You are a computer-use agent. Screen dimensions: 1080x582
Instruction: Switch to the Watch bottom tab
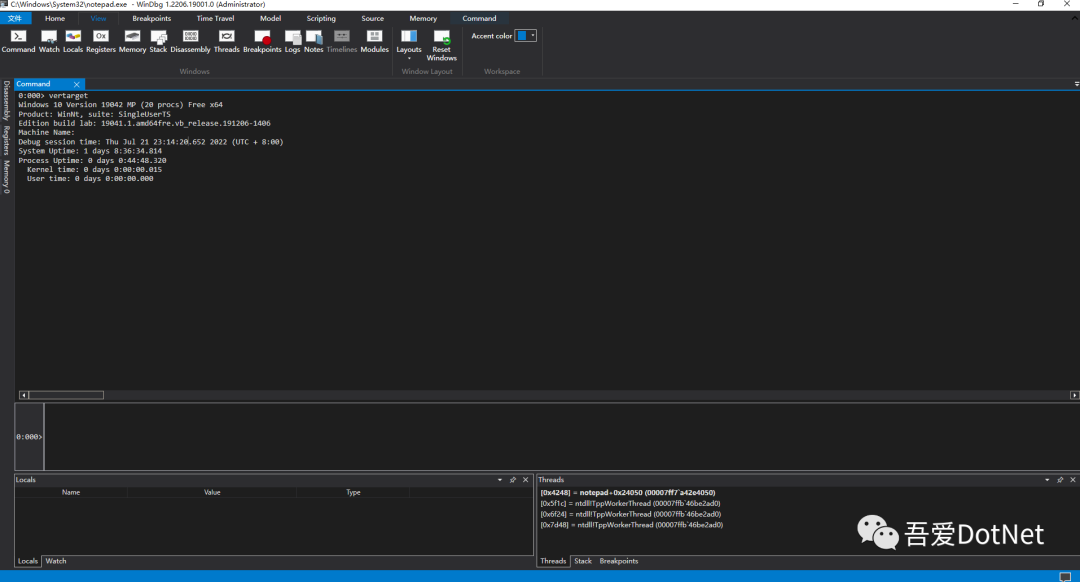(56, 561)
